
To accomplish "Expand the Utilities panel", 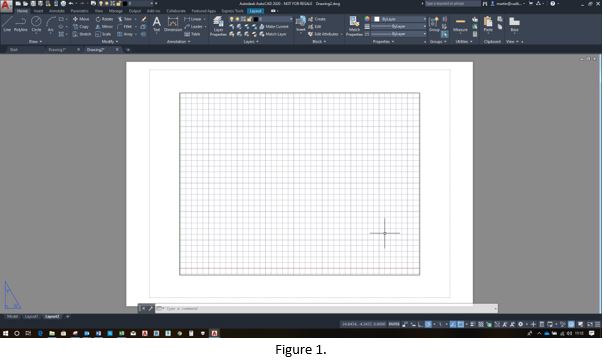I will 464,42.
